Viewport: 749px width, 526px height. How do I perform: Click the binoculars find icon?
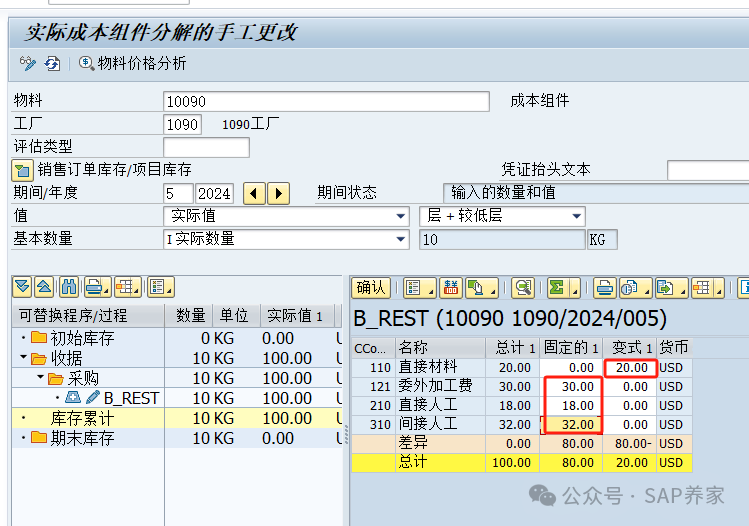69,287
